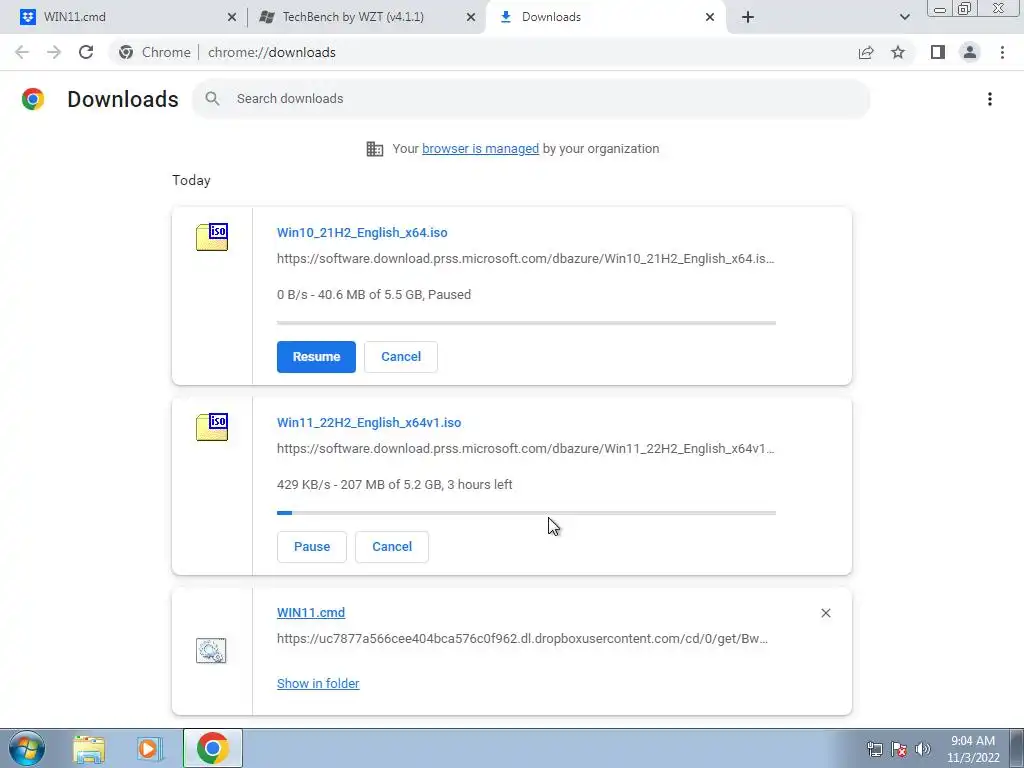Click the volume speaker tray icon
This screenshot has height=768, width=1024.
point(923,749)
